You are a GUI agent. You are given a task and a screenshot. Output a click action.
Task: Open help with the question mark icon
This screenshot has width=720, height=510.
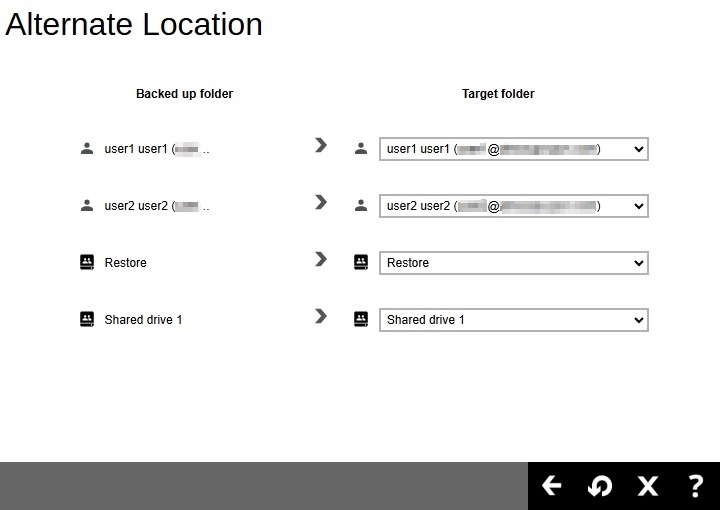696,486
